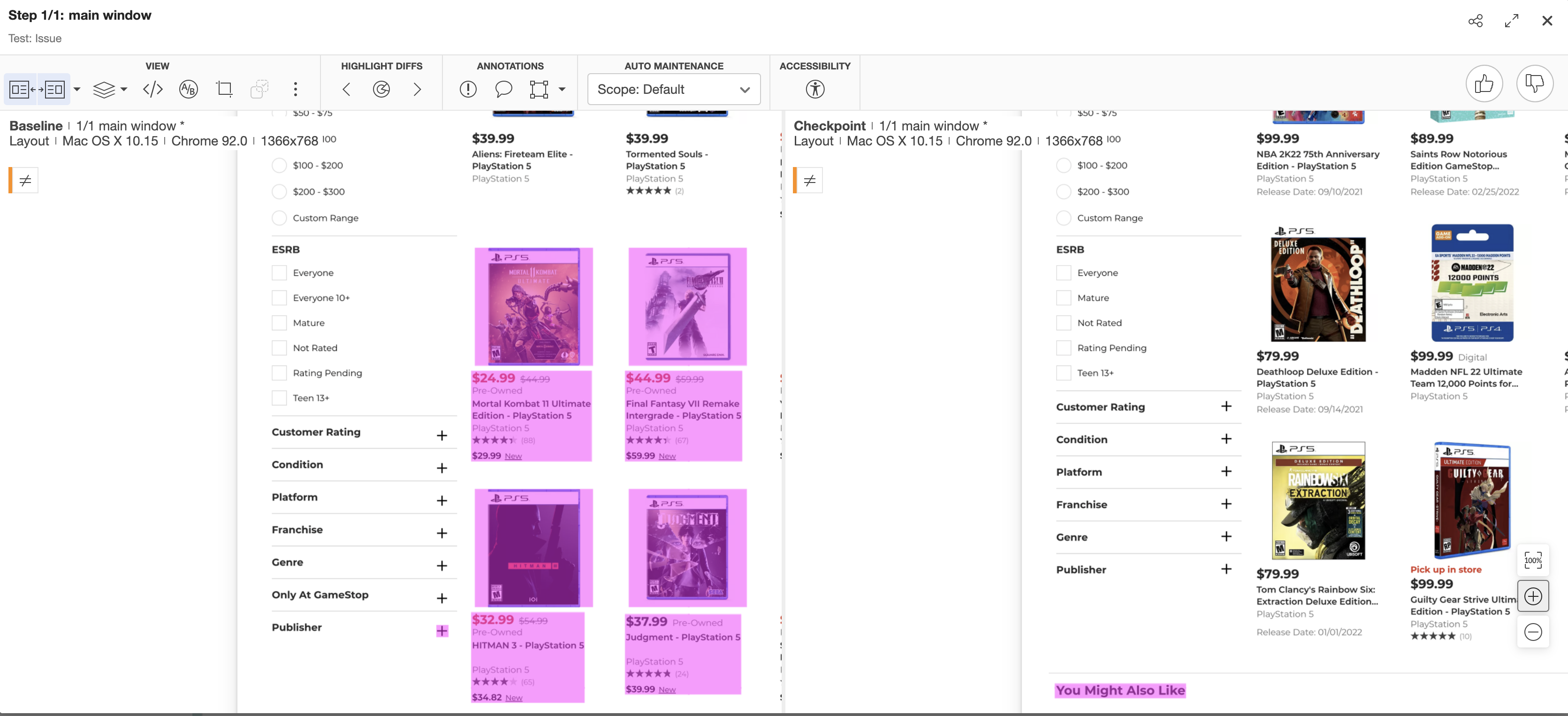Expand Baseline Condition filter
Viewport: 1568px width, 716px height.
442,468
